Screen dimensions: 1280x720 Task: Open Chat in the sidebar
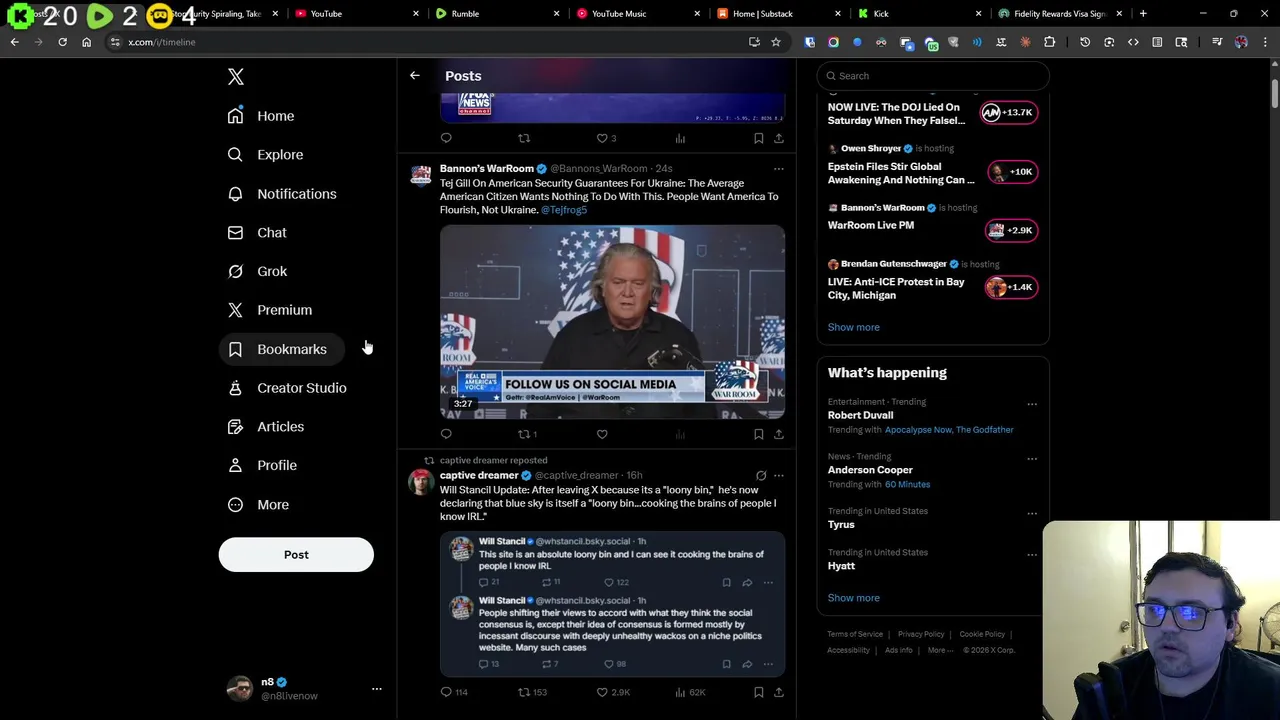pos(257,233)
